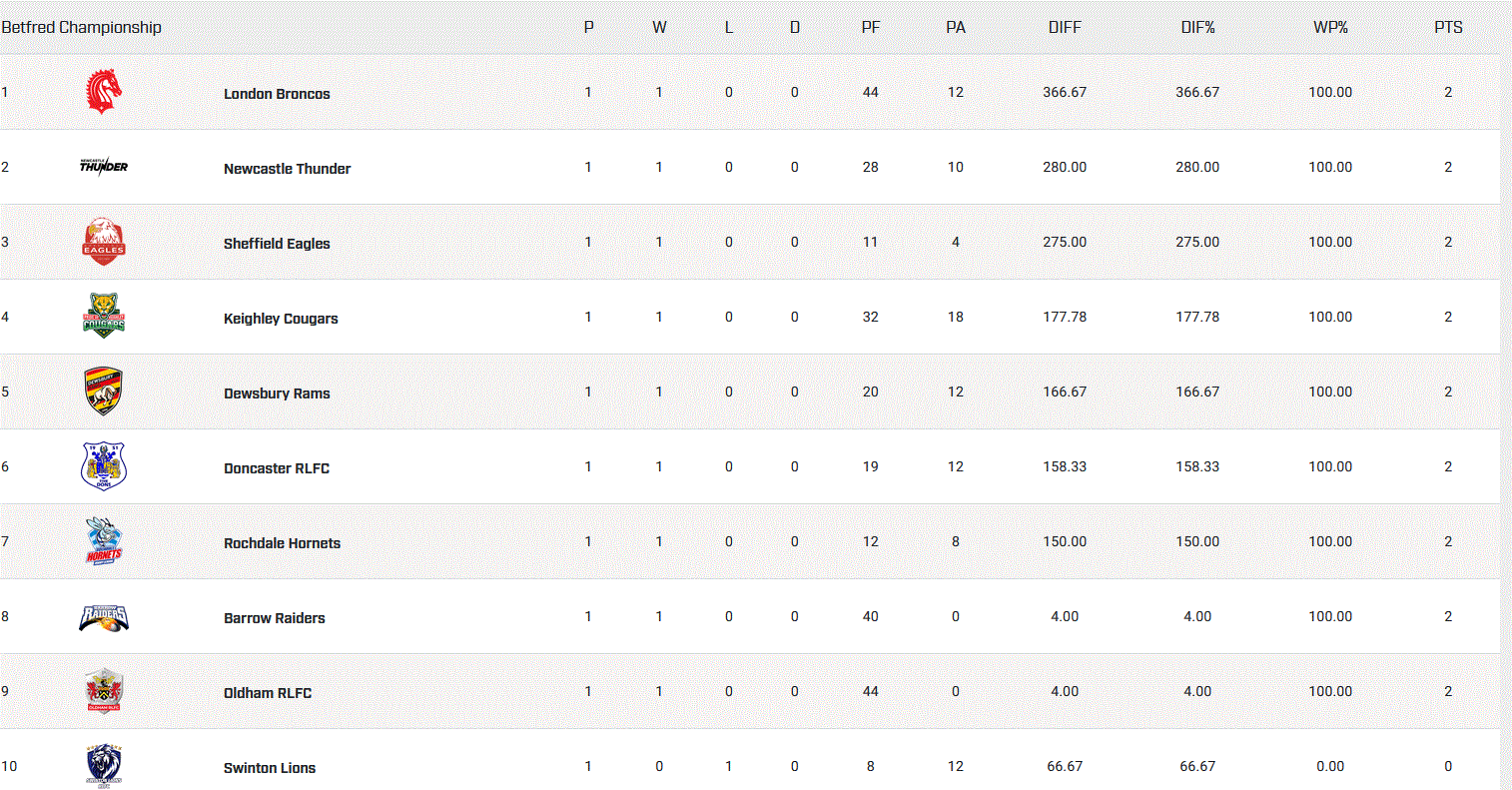Screen dimensions: 1512x790
Task: Select the WP% column header
Action: pyautogui.click(x=1330, y=28)
